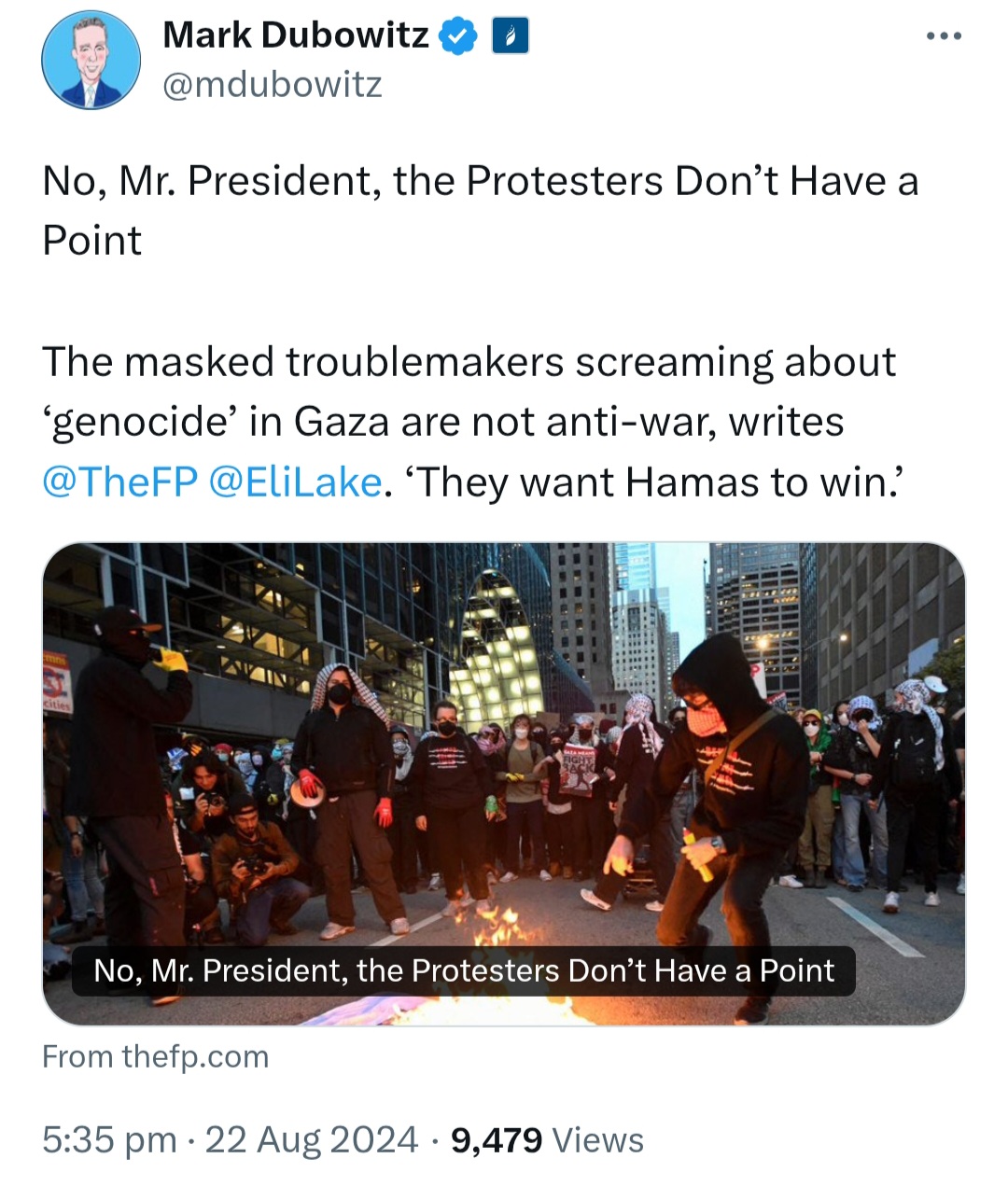This screenshot has height=1186, width=1008.
Task: Click the word 'Views' label
Action: point(597,1139)
